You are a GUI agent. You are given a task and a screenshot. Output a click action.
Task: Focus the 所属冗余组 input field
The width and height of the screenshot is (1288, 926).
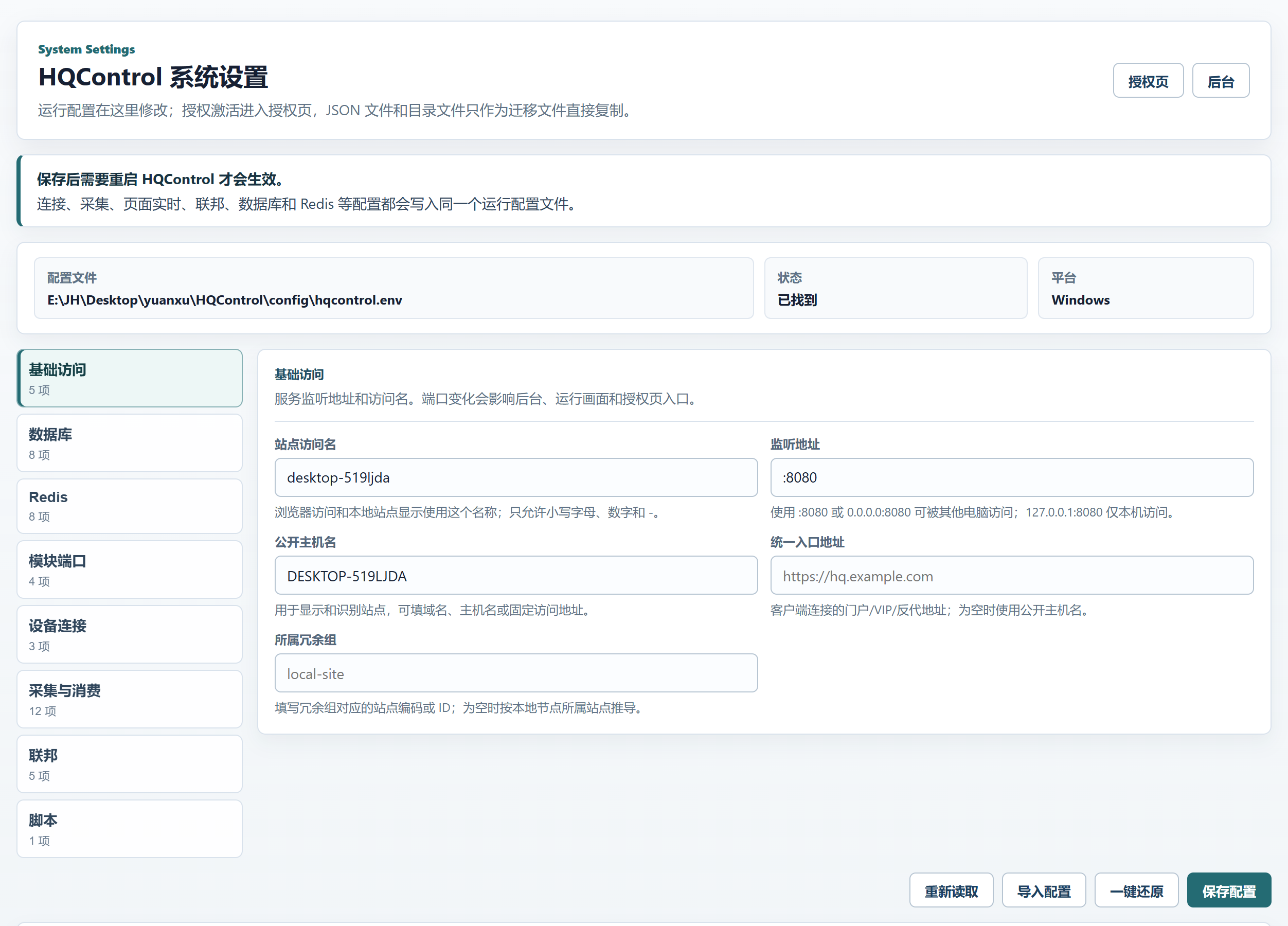tap(516, 673)
